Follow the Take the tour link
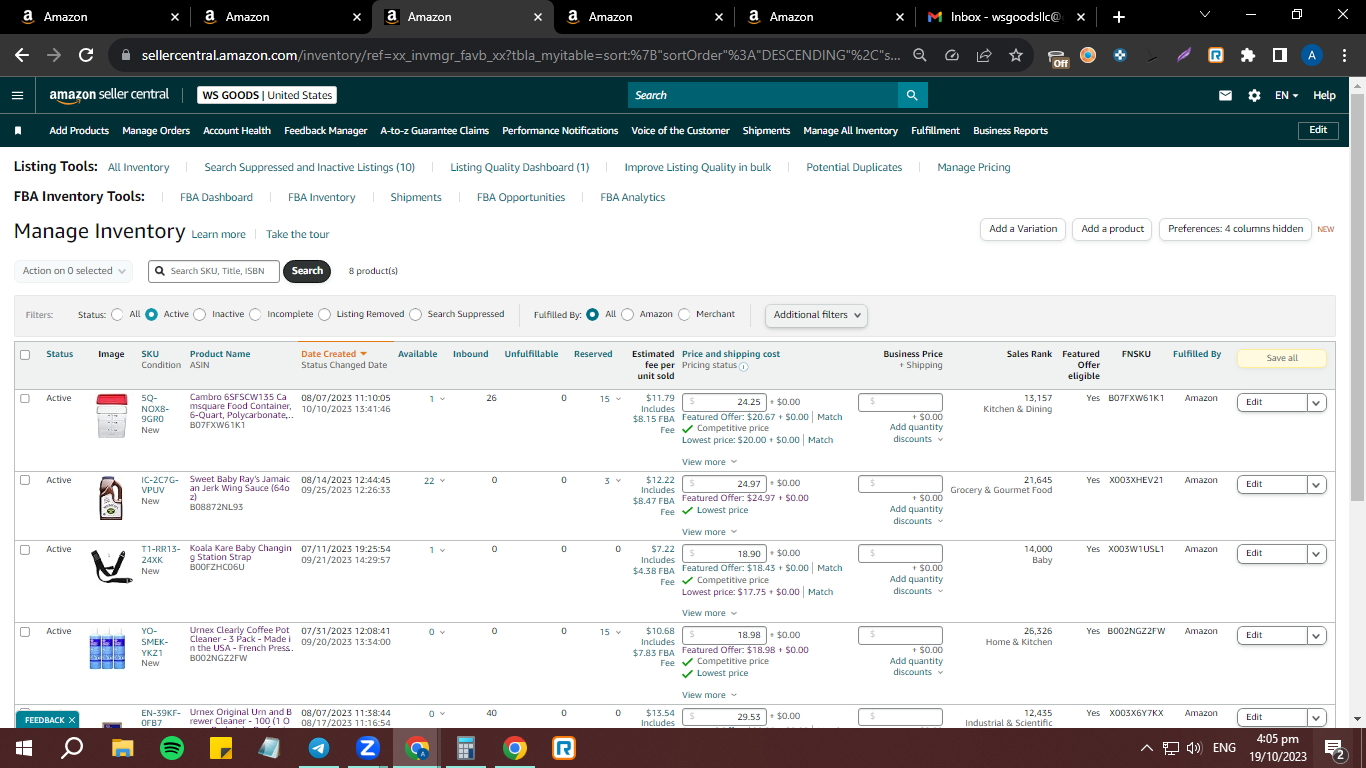The image size is (1366, 768). (x=297, y=235)
